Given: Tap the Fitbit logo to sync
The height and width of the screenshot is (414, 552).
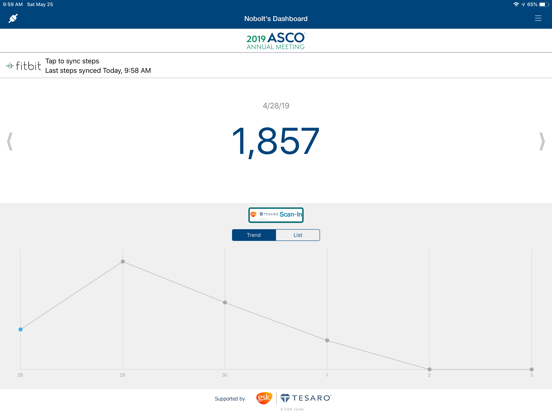Looking at the screenshot, I should tap(24, 65).
